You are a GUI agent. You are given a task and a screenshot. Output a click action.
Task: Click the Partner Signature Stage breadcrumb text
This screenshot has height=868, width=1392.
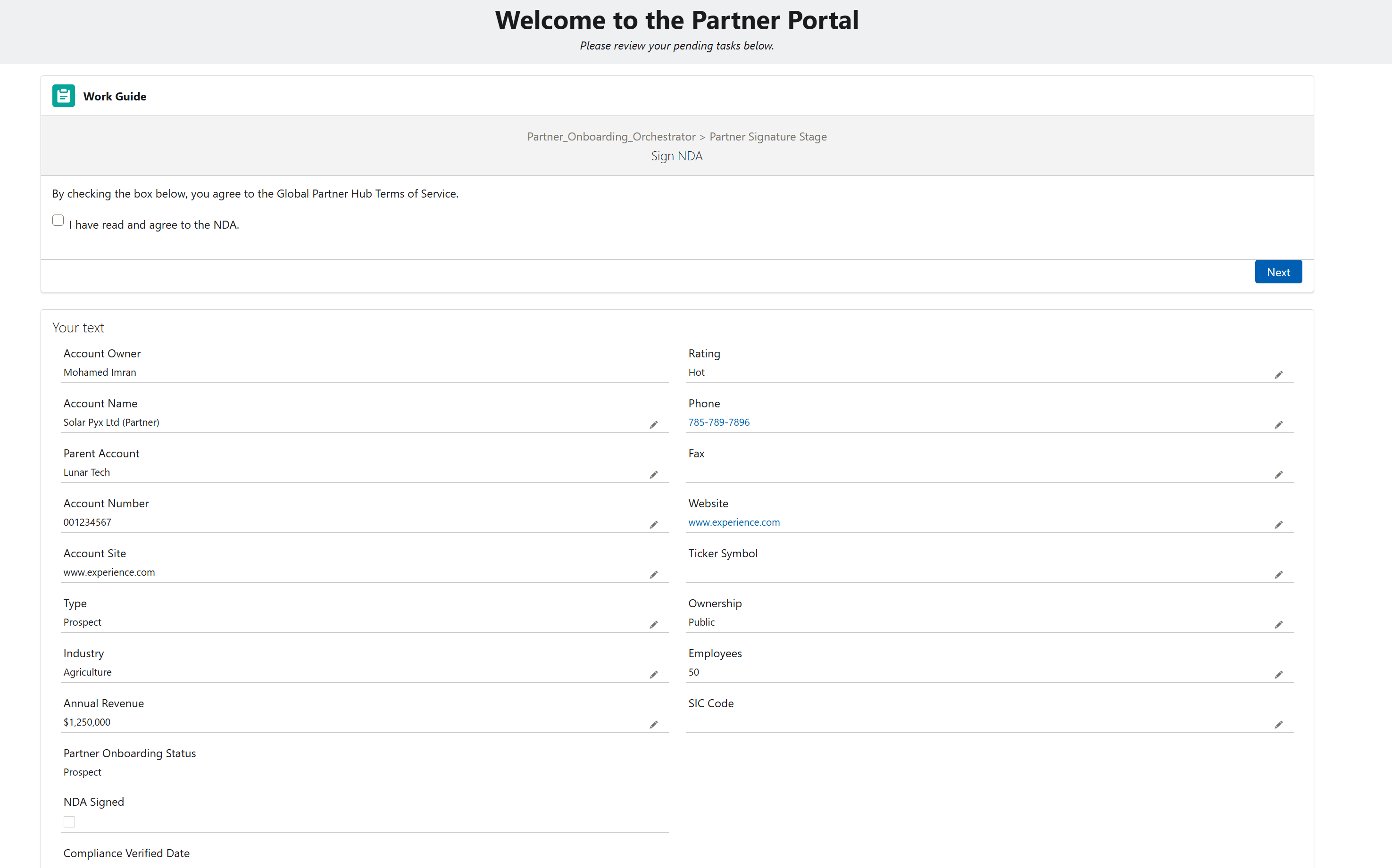coord(768,137)
